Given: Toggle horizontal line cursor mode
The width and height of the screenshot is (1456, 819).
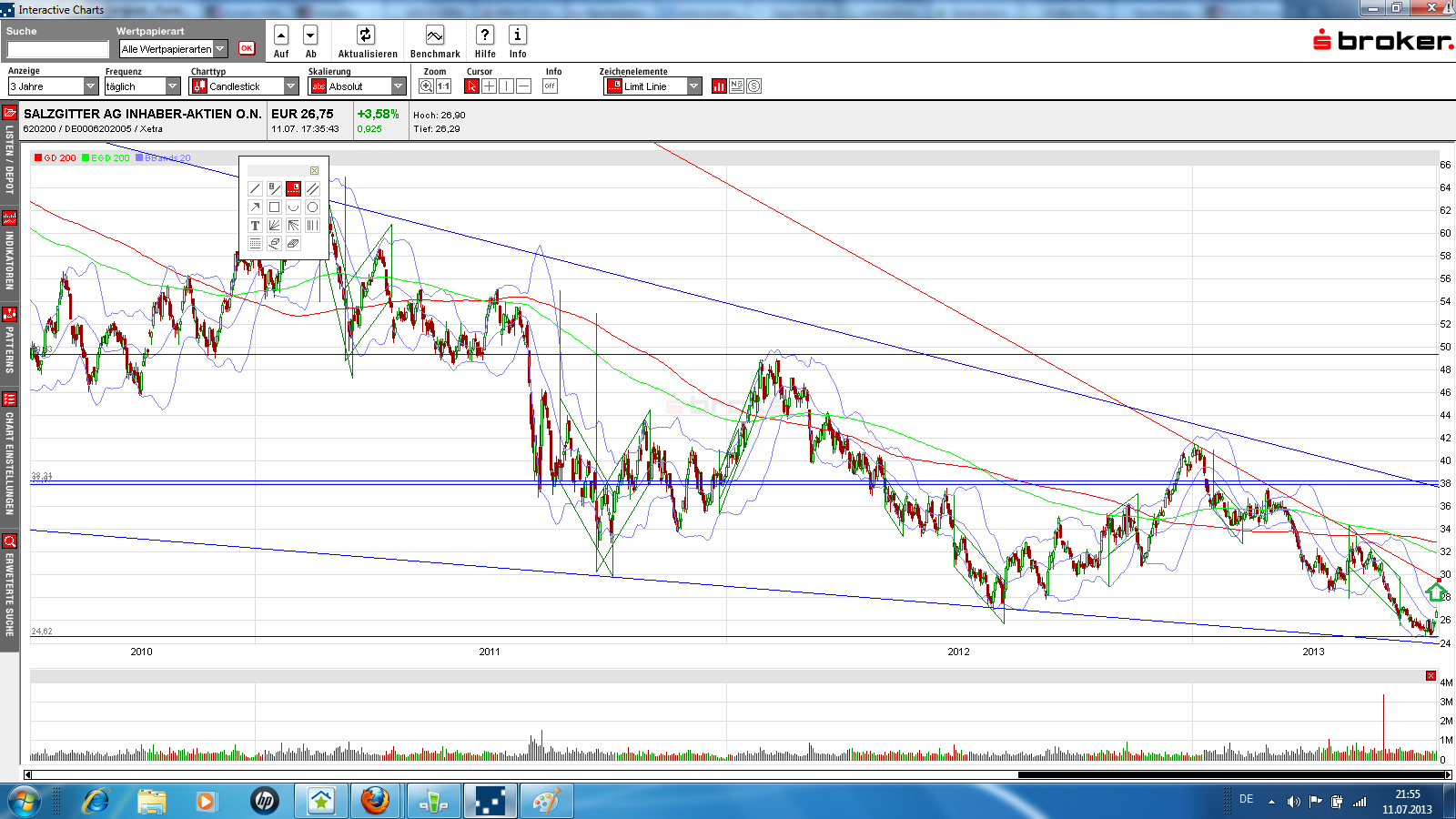Looking at the screenshot, I should click(x=524, y=86).
